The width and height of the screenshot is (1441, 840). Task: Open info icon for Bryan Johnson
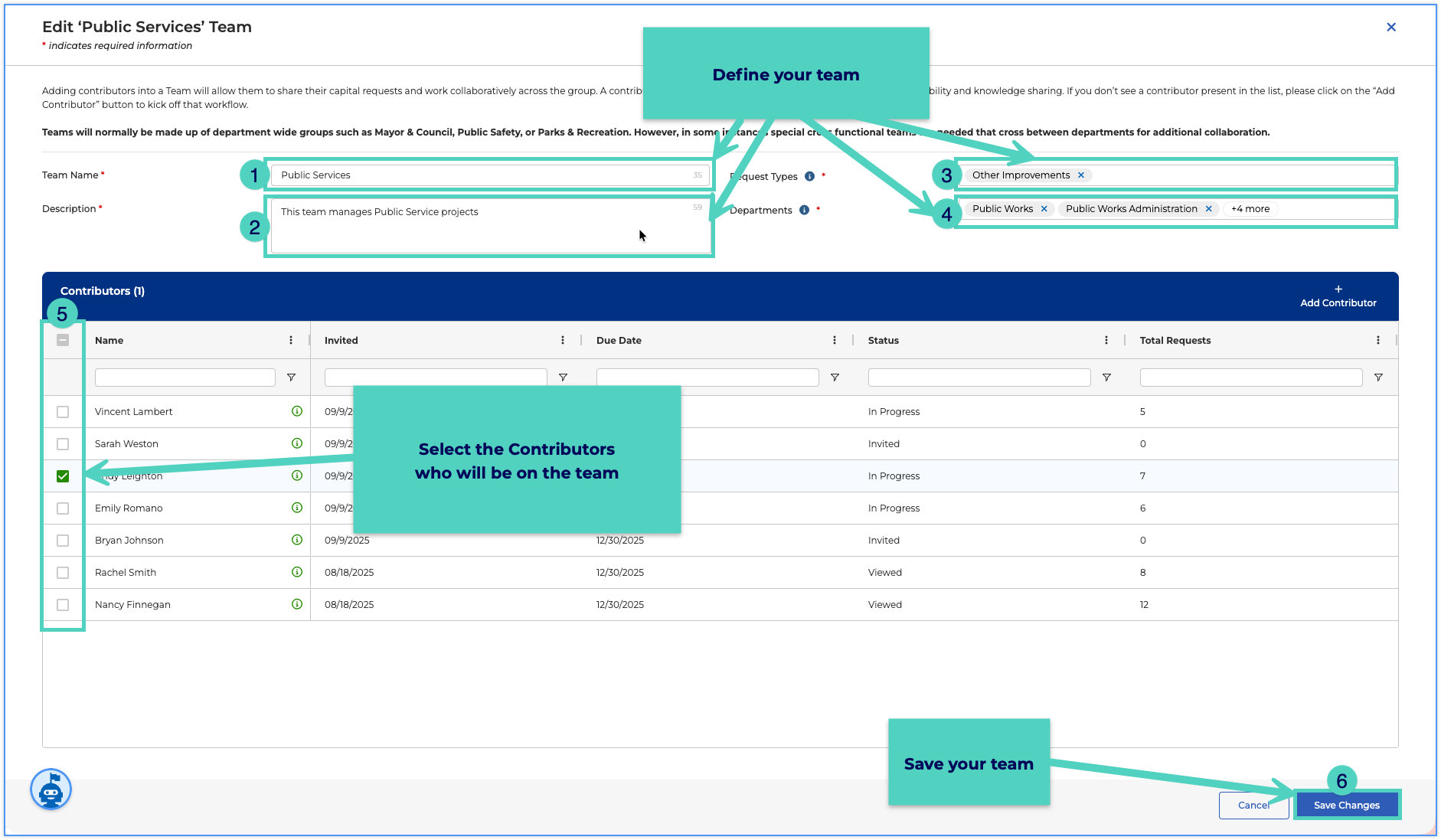click(297, 540)
